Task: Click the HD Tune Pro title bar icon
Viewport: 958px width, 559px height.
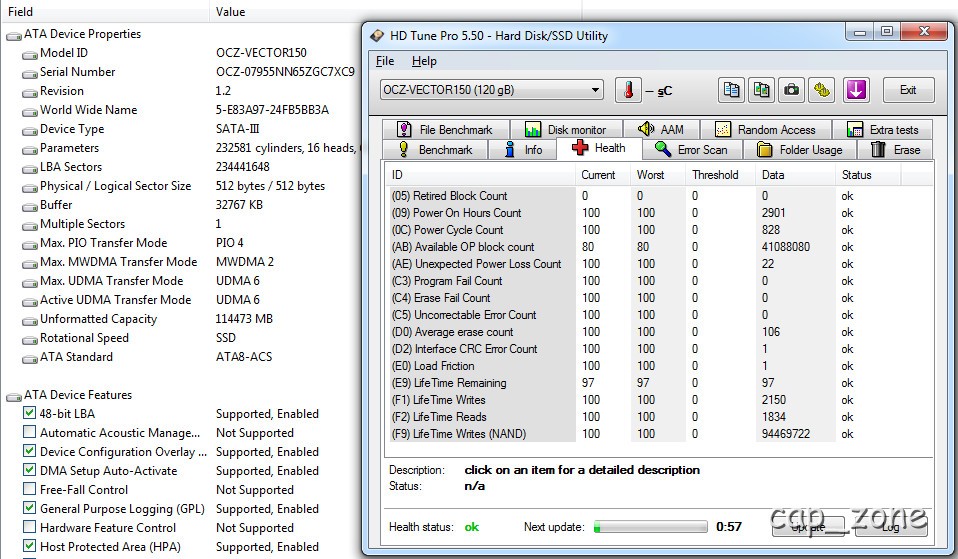Action: tap(377, 36)
